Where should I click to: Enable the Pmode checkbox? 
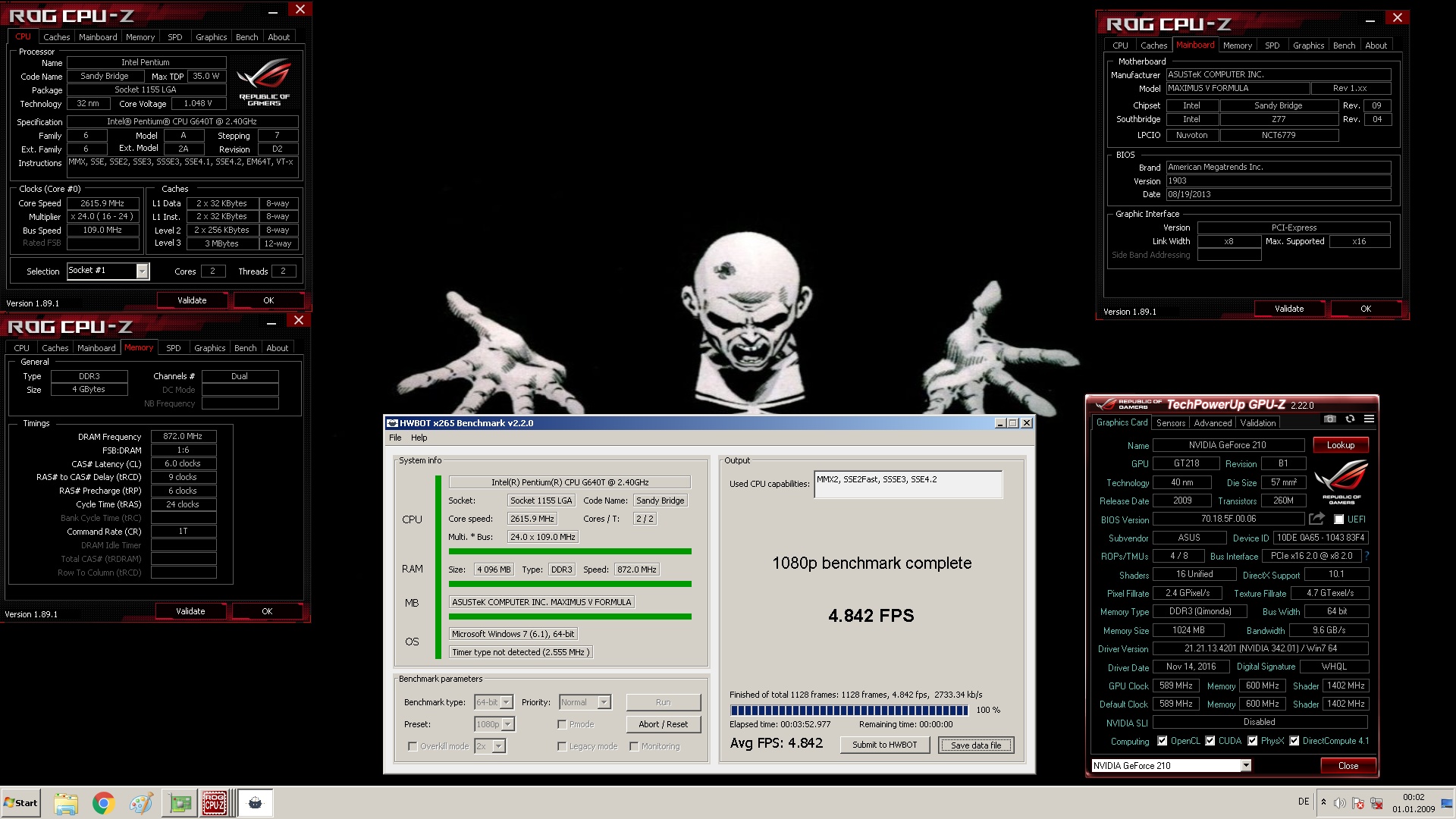click(x=562, y=724)
